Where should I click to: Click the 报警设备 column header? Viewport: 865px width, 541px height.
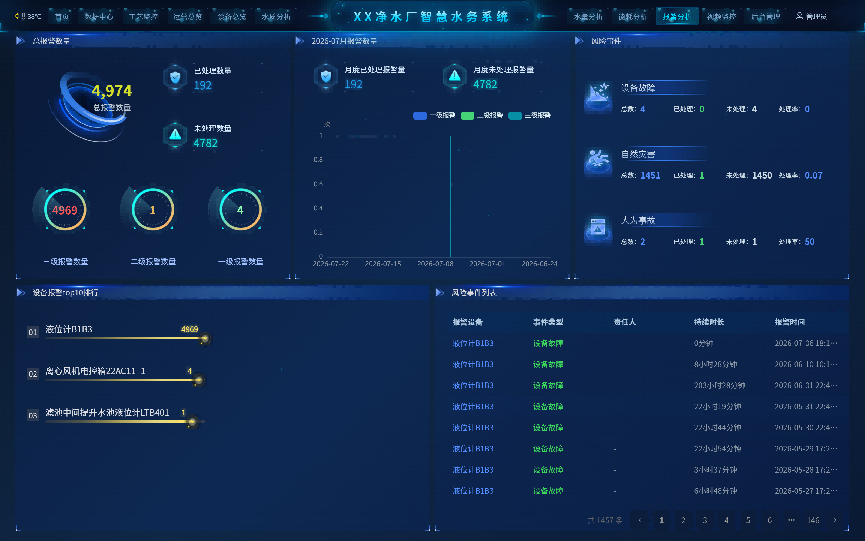coord(467,322)
